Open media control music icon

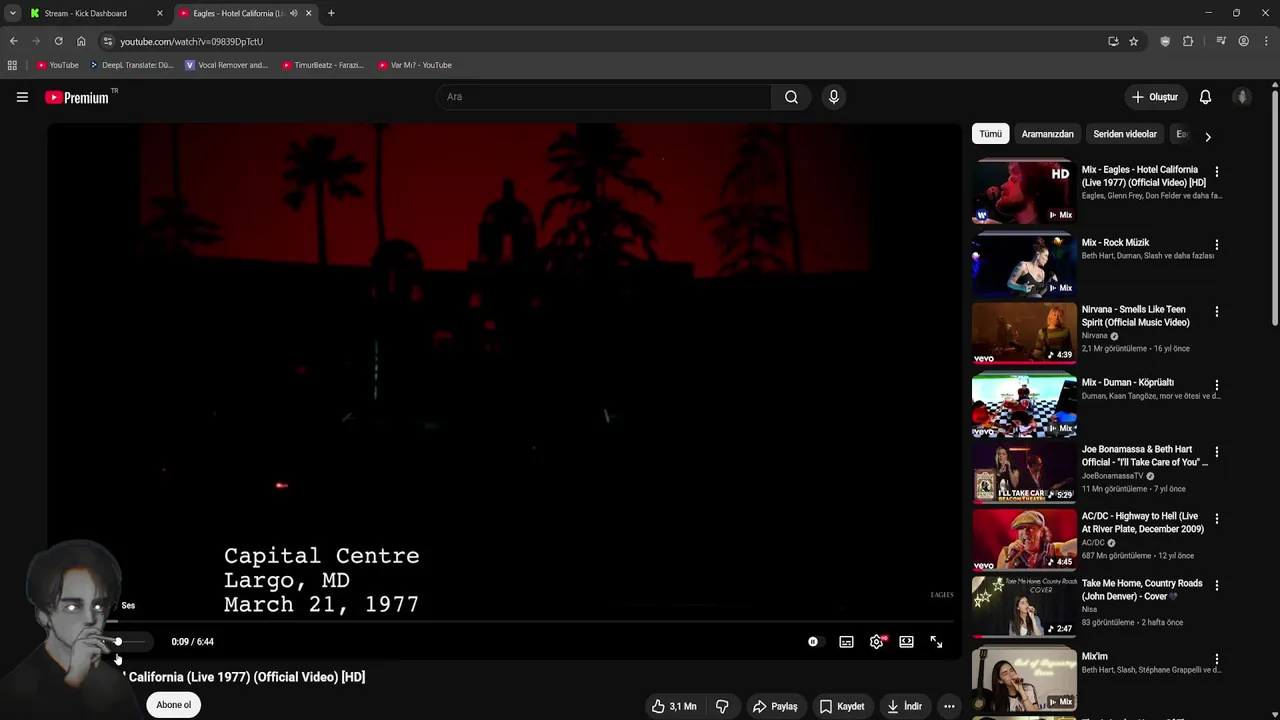(1221, 41)
